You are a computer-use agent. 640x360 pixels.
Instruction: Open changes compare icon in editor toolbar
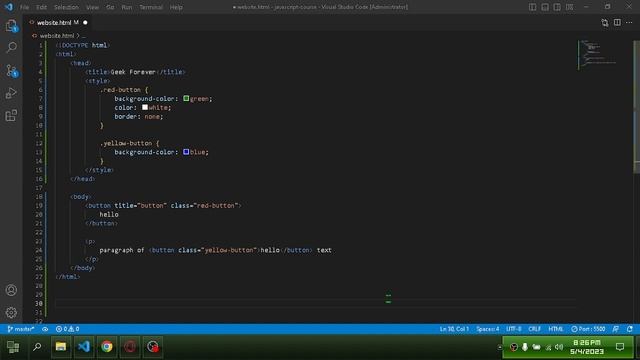(604, 23)
